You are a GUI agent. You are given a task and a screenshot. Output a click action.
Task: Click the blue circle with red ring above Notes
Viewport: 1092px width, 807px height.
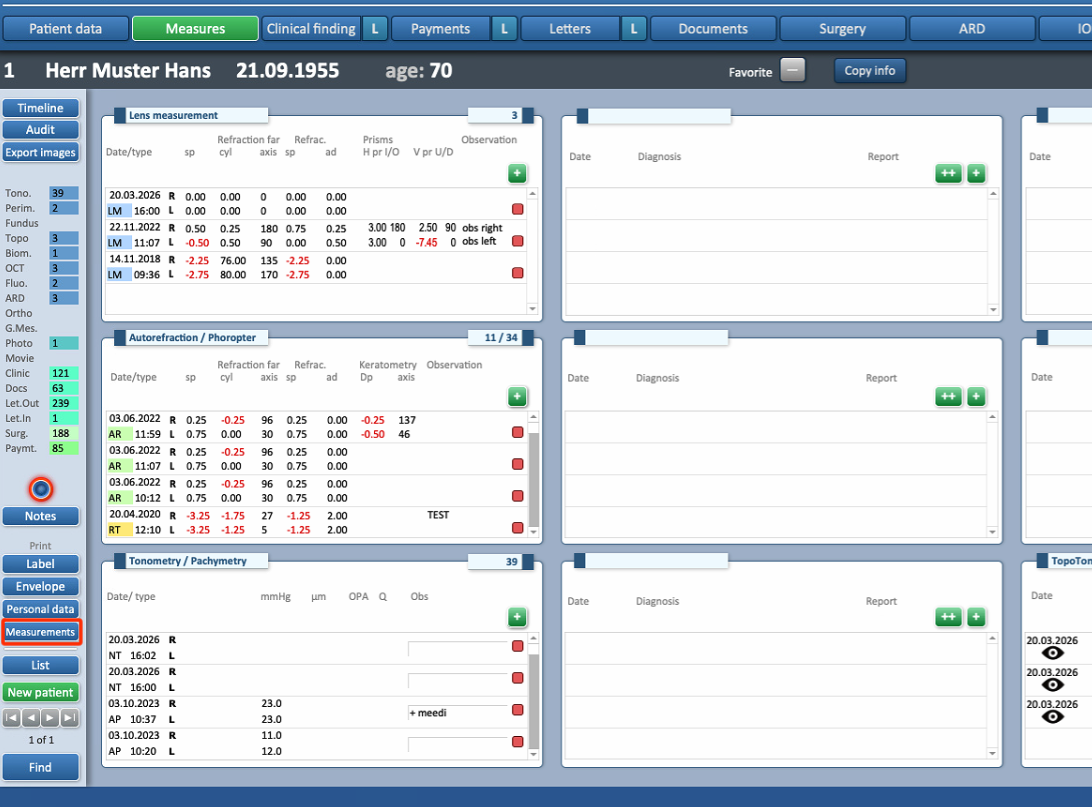[x=41, y=489]
